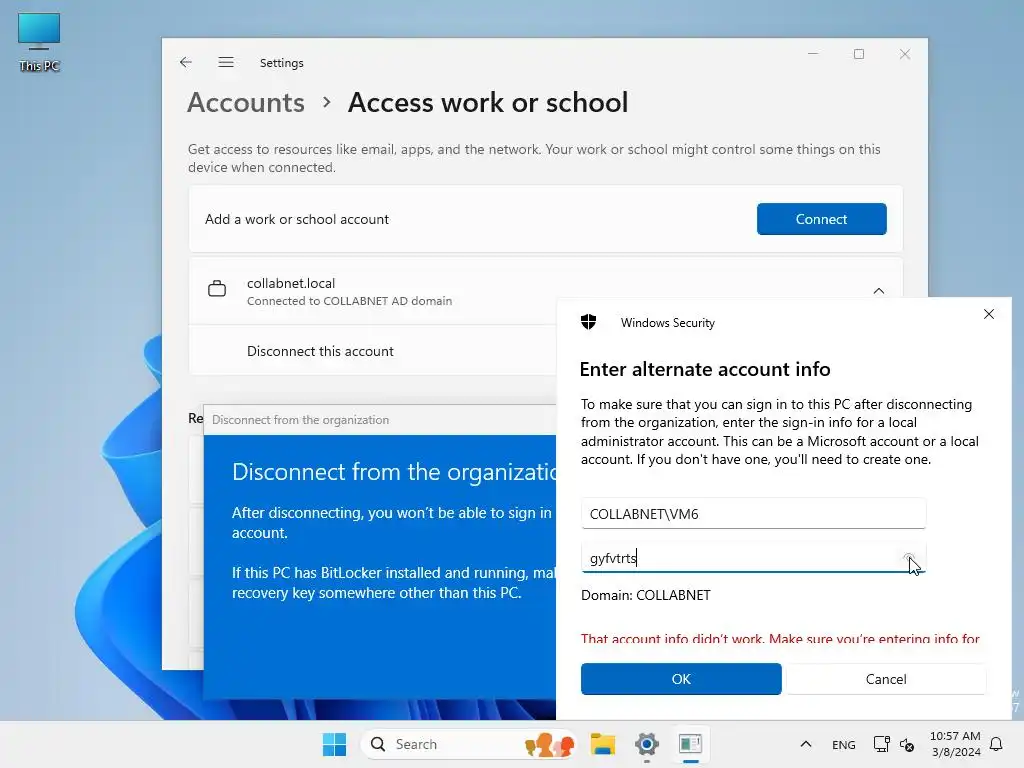Click the Connect button for work account
Screen dimensions: 1024x768
tap(821, 219)
